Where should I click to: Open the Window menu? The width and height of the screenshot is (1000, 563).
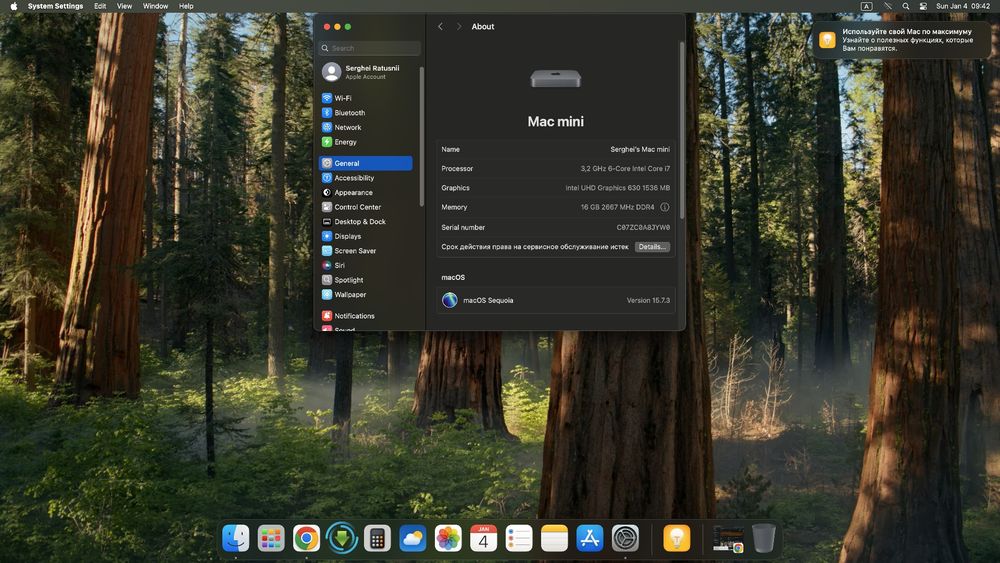pos(156,6)
